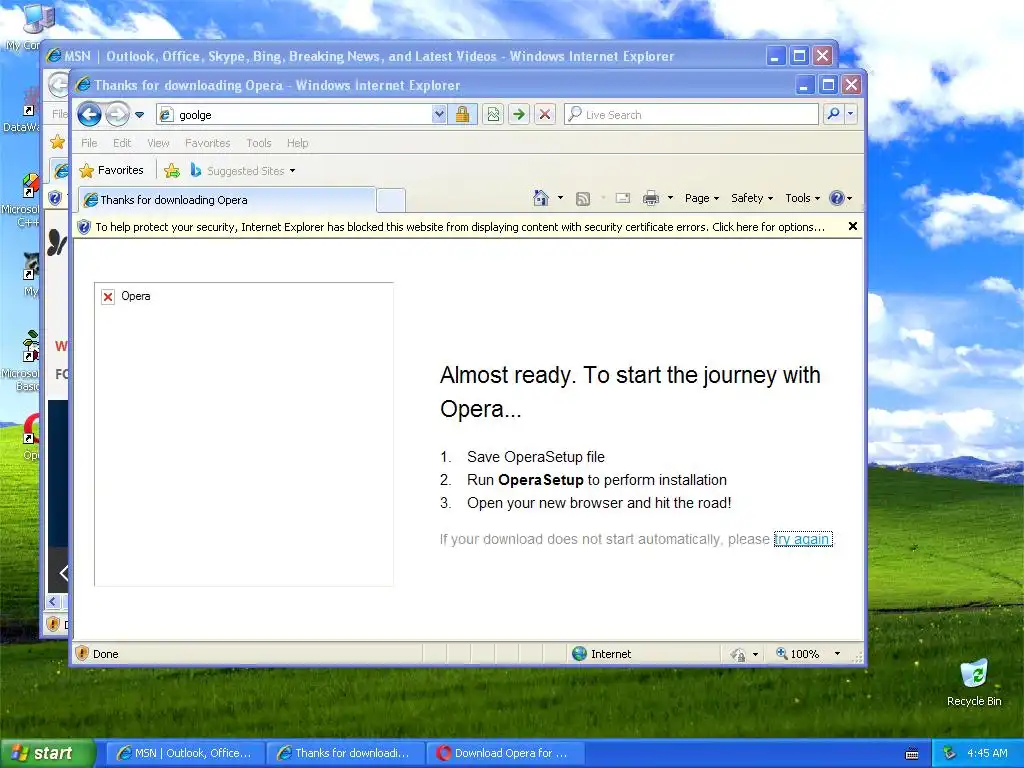The height and width of the screenshot is (768, 1024).
Task: Click the Home icon in command bar
Action: 541,198
